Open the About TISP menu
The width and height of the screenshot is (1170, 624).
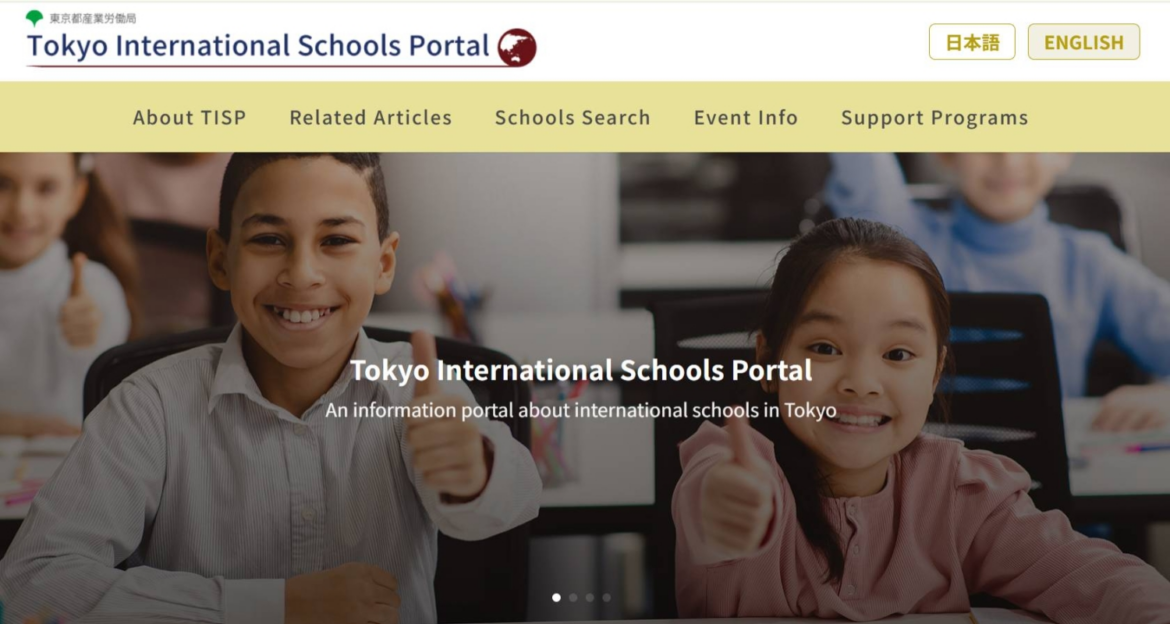pos(189,117)
